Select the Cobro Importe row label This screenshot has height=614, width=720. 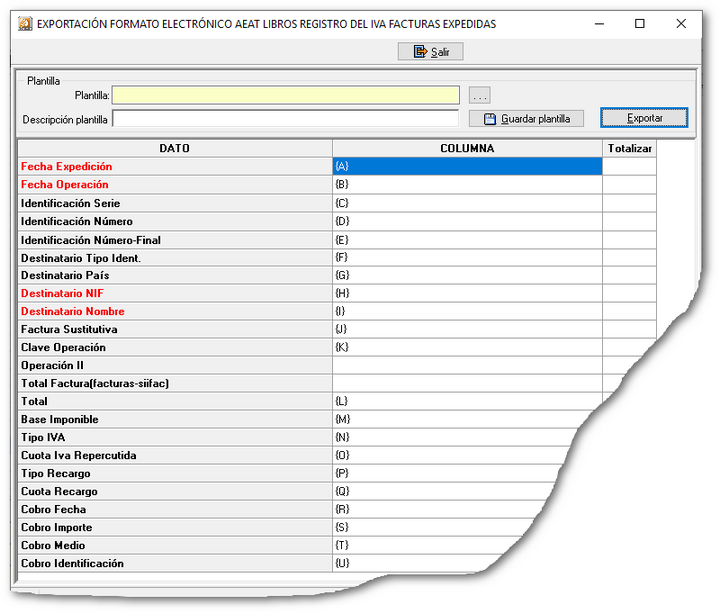(175, 527)
